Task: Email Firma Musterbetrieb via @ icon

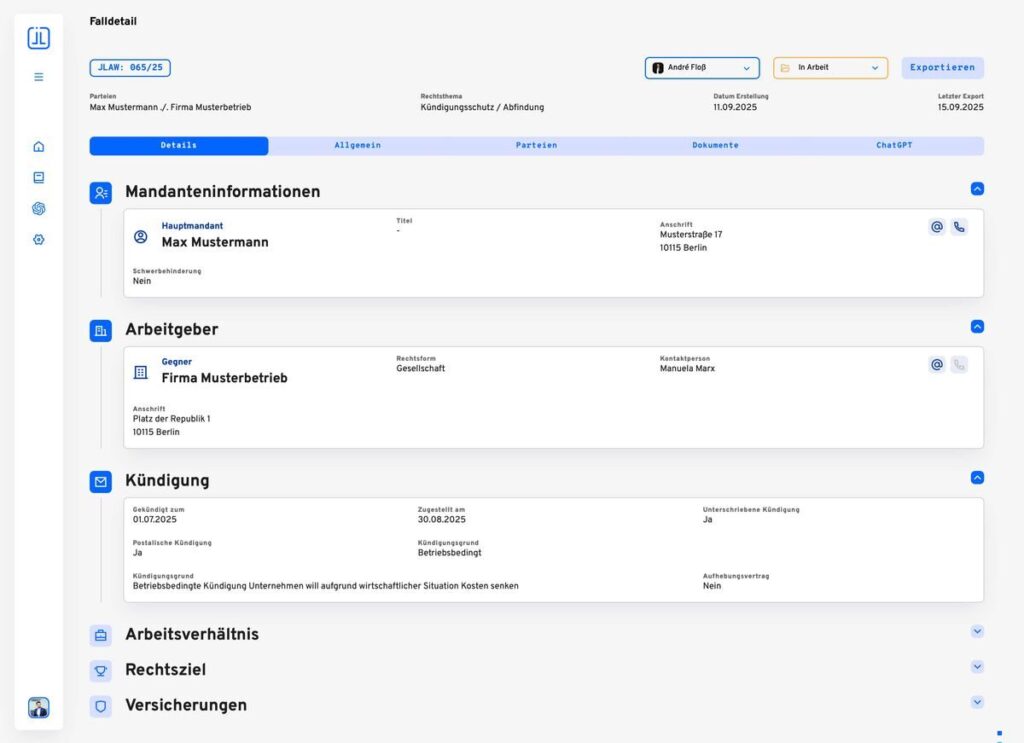Action: click(x=937, y=365)
